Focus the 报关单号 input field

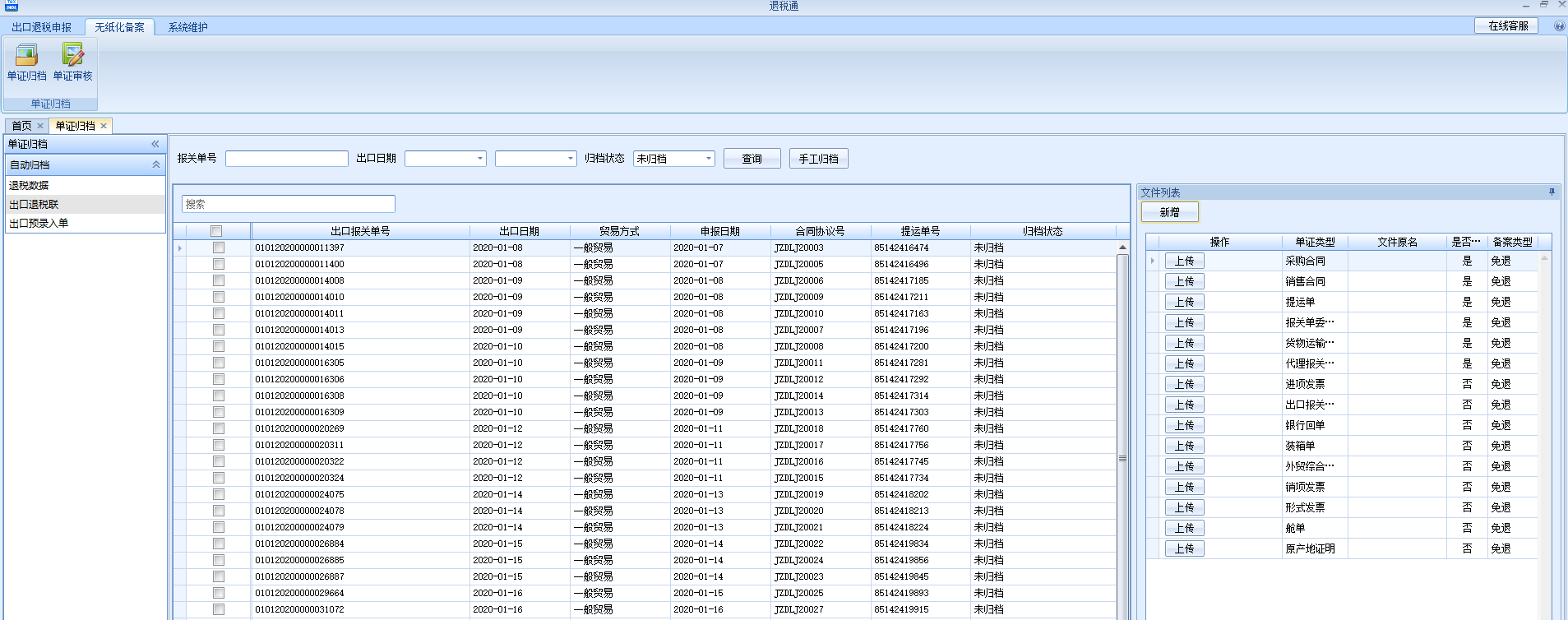(x=287, y=159)
